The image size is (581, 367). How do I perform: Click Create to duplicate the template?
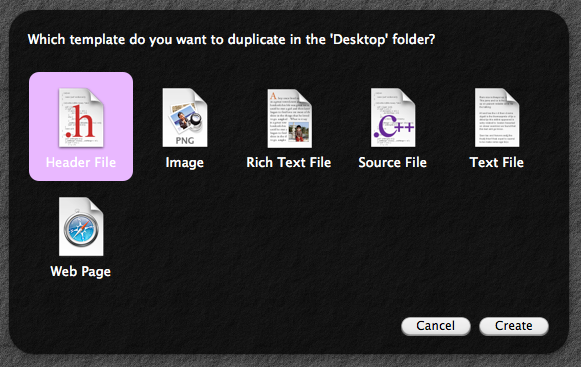coord(514,326)
